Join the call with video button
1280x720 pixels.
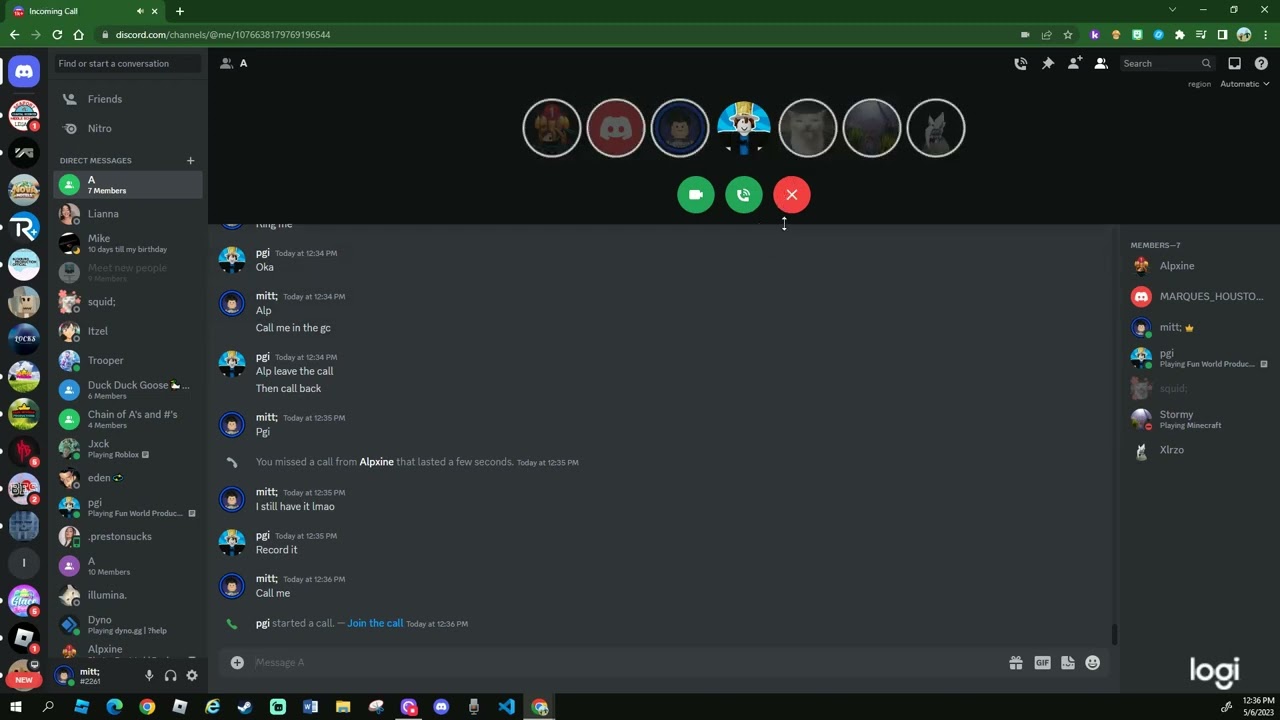click(696, 195)
